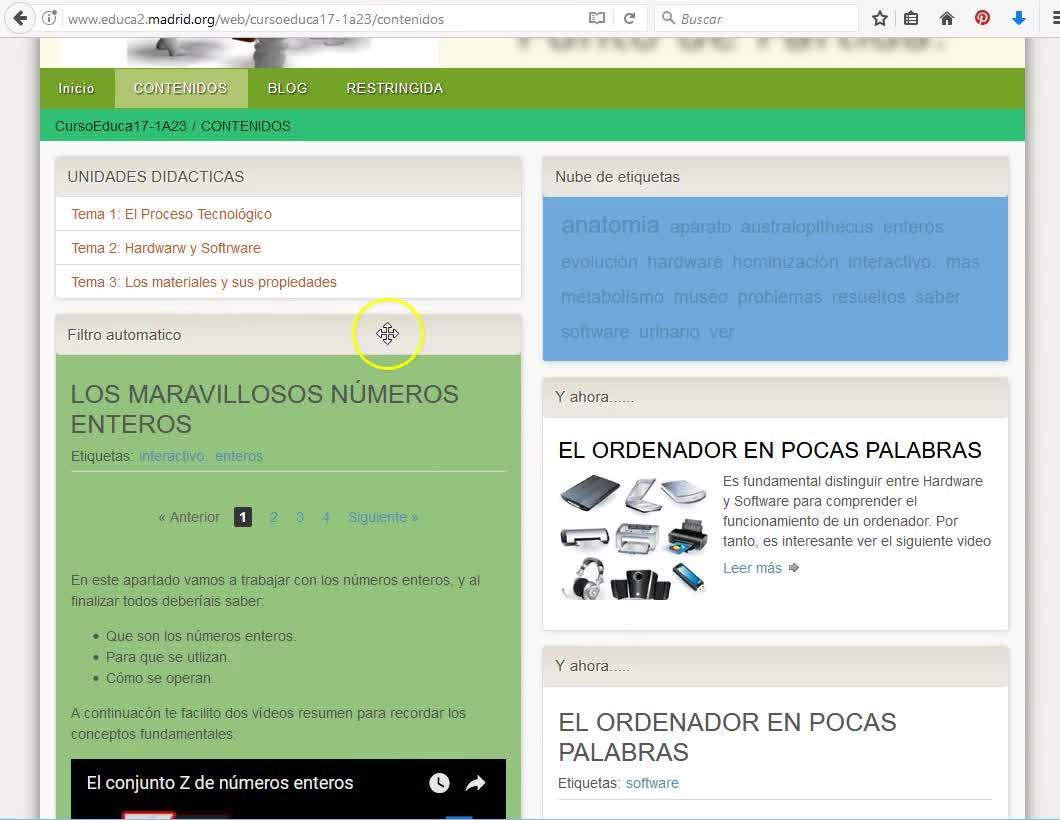Go to the browser home icon
This screenshot has width=1060, height=820.
[947, 18]
